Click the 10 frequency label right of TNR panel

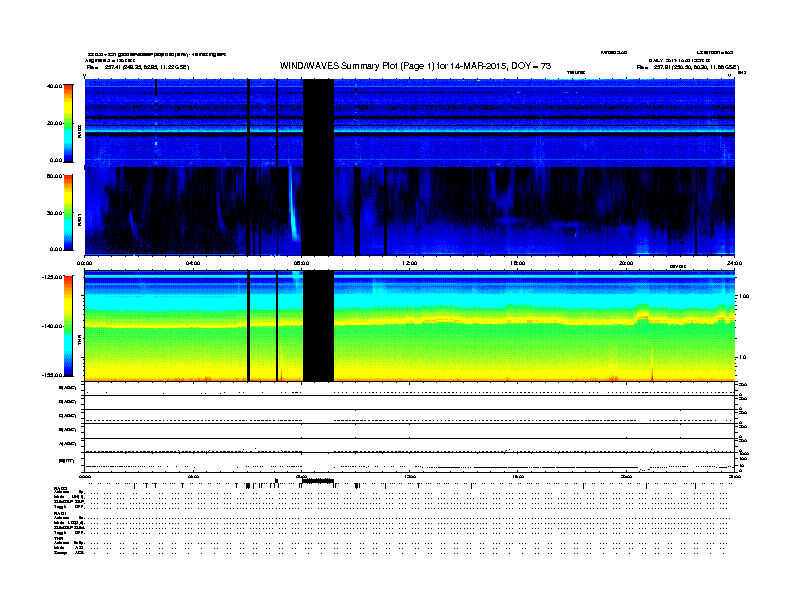(743, 358)
